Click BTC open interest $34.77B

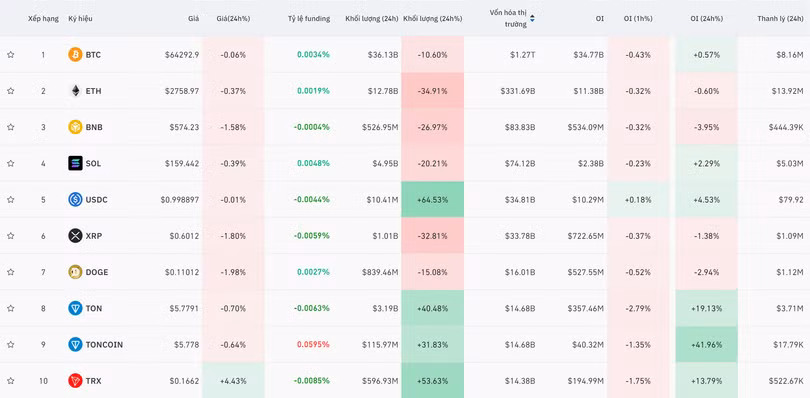point(588,54)
